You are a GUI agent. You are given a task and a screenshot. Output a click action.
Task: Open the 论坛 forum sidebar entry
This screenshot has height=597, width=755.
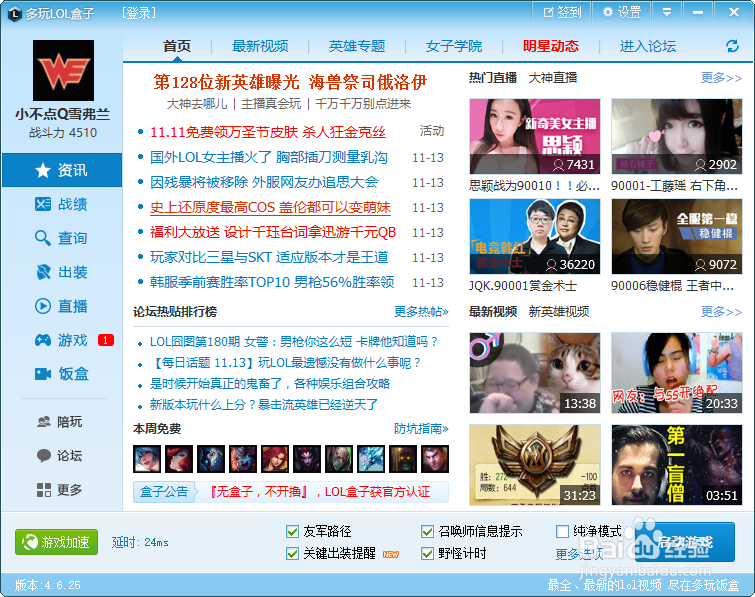click(60, 455)
